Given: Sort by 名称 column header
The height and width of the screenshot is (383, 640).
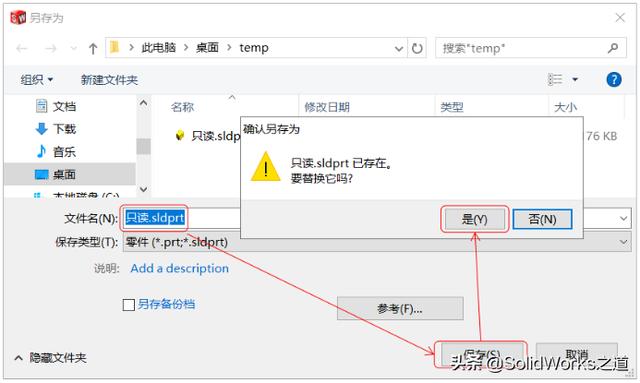Looking at the screenshot, I should 182,107.
